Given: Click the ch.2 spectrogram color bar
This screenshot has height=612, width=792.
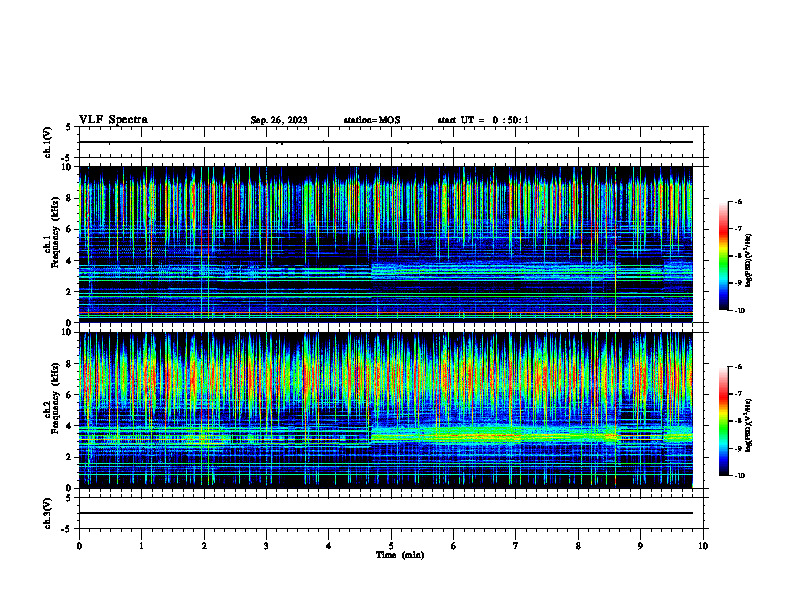Looking at the screenshot, I should coord(724,421).
